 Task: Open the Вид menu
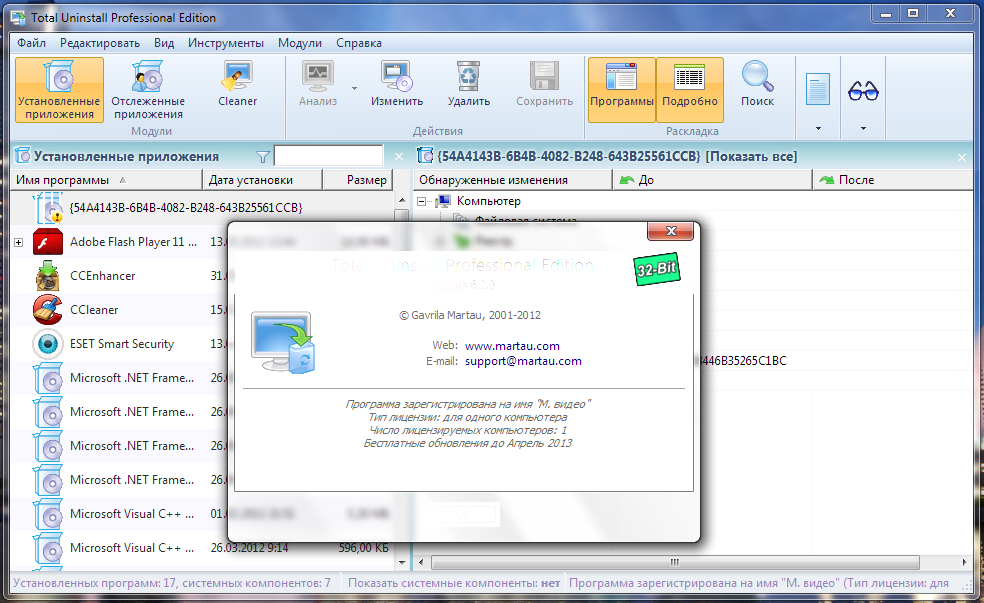click(164, 43)
